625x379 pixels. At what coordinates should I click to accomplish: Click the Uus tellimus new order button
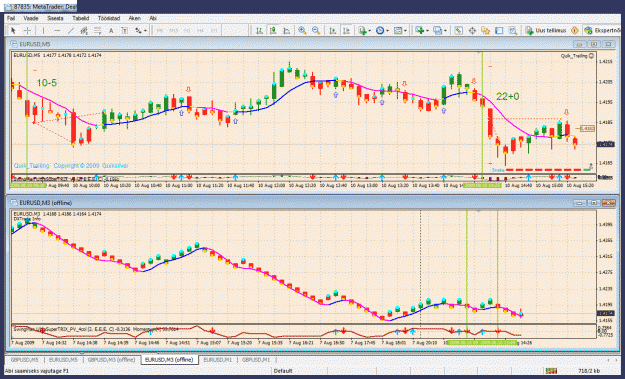[546, 30]
